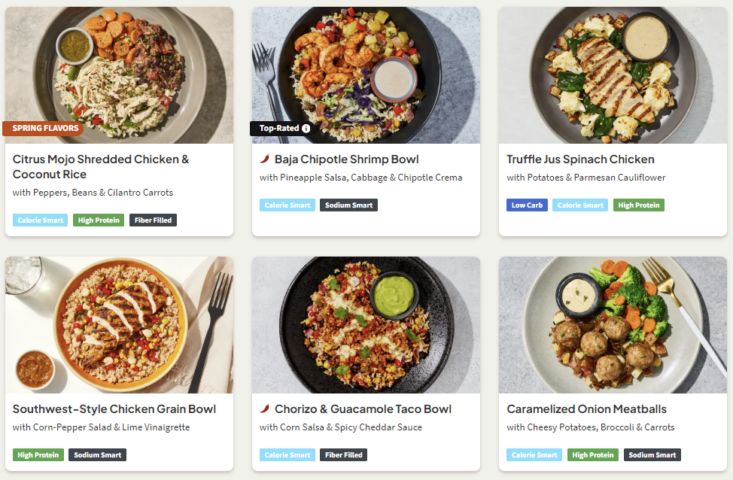733x480 pixels.
Task: Click the Chorizo & Guacamole Taco Bowl picture
Action: point(365,323)
